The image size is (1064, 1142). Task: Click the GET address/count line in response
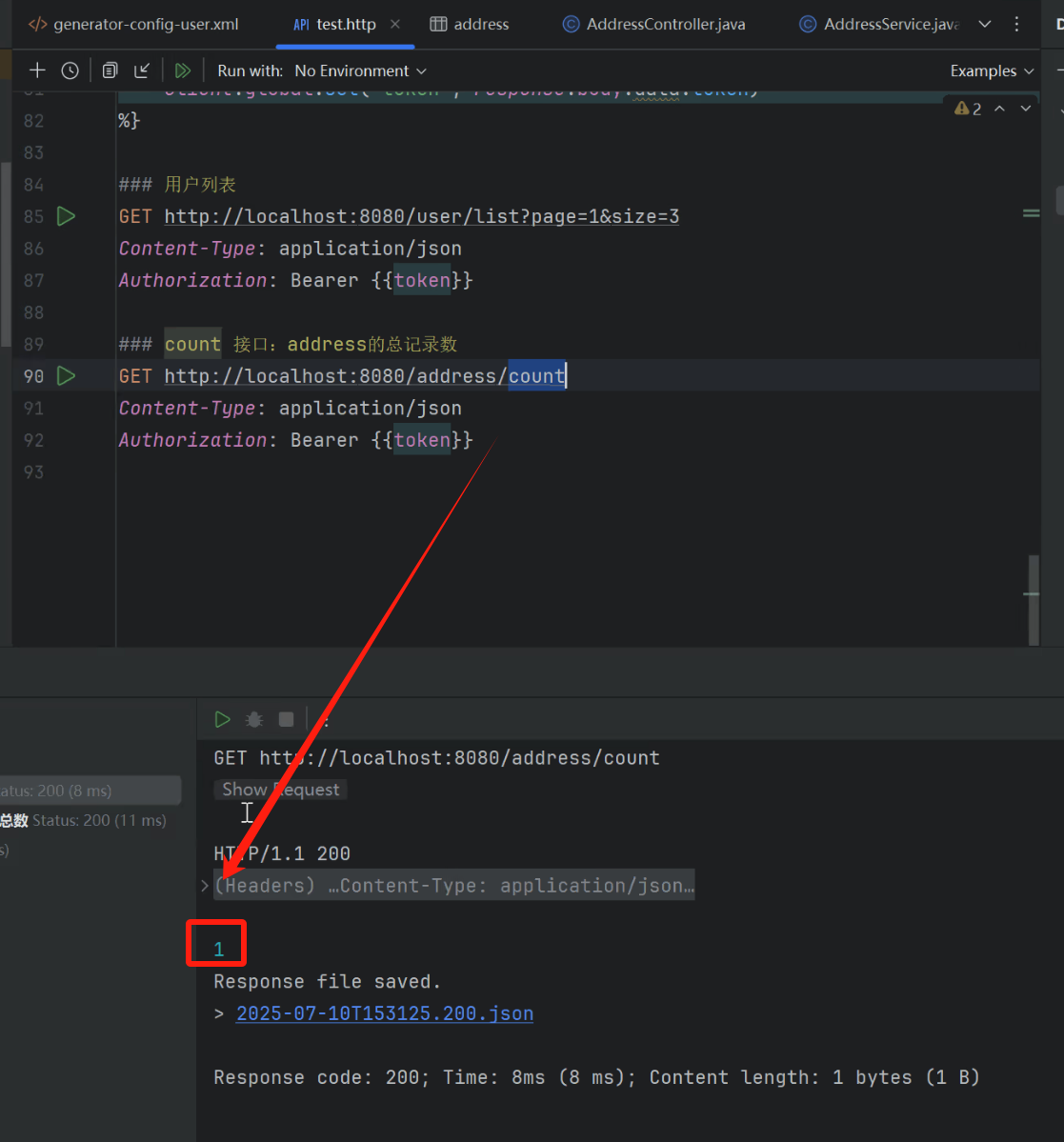[436, 758]
